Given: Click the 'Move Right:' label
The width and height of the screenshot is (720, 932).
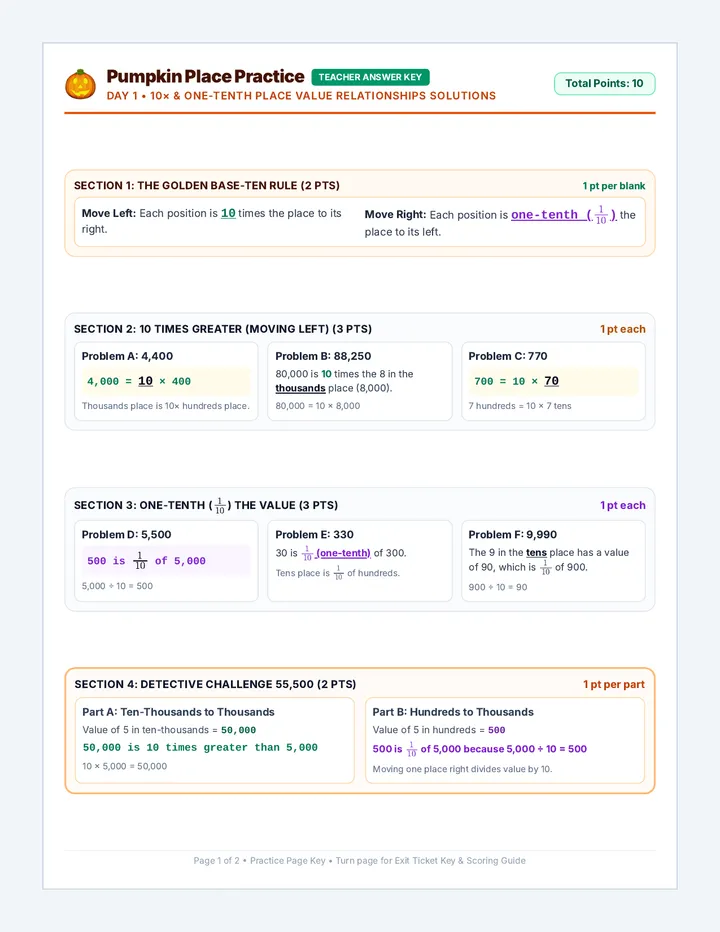Looking at the screenshot, I should tap(395, 215).
